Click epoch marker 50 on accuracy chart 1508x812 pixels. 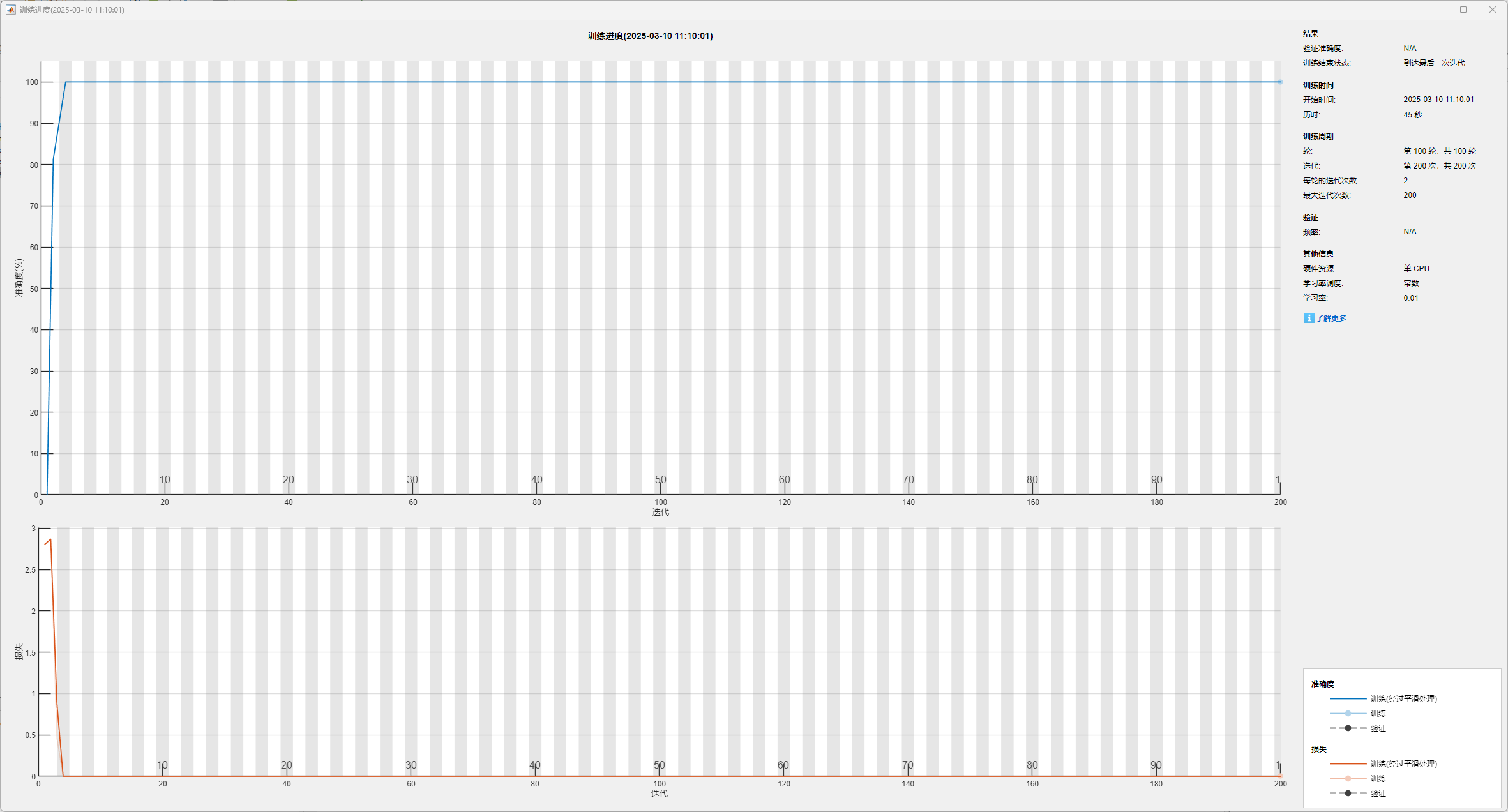coord(661,480)
